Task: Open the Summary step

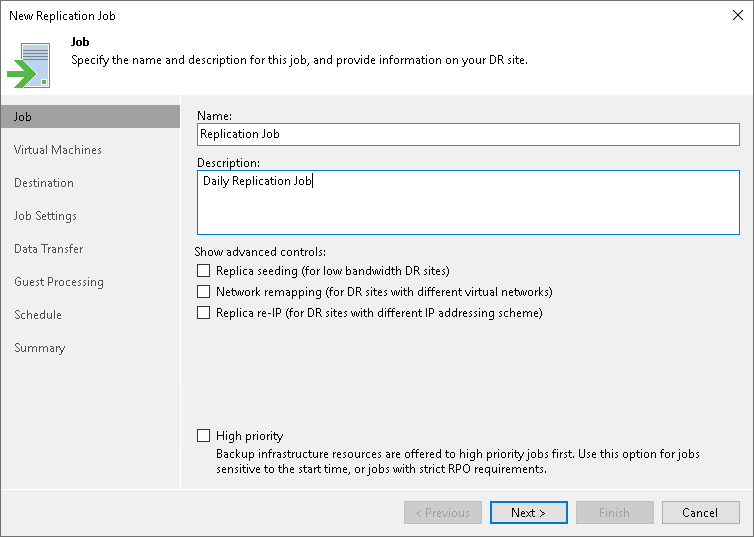Action: 40,348
